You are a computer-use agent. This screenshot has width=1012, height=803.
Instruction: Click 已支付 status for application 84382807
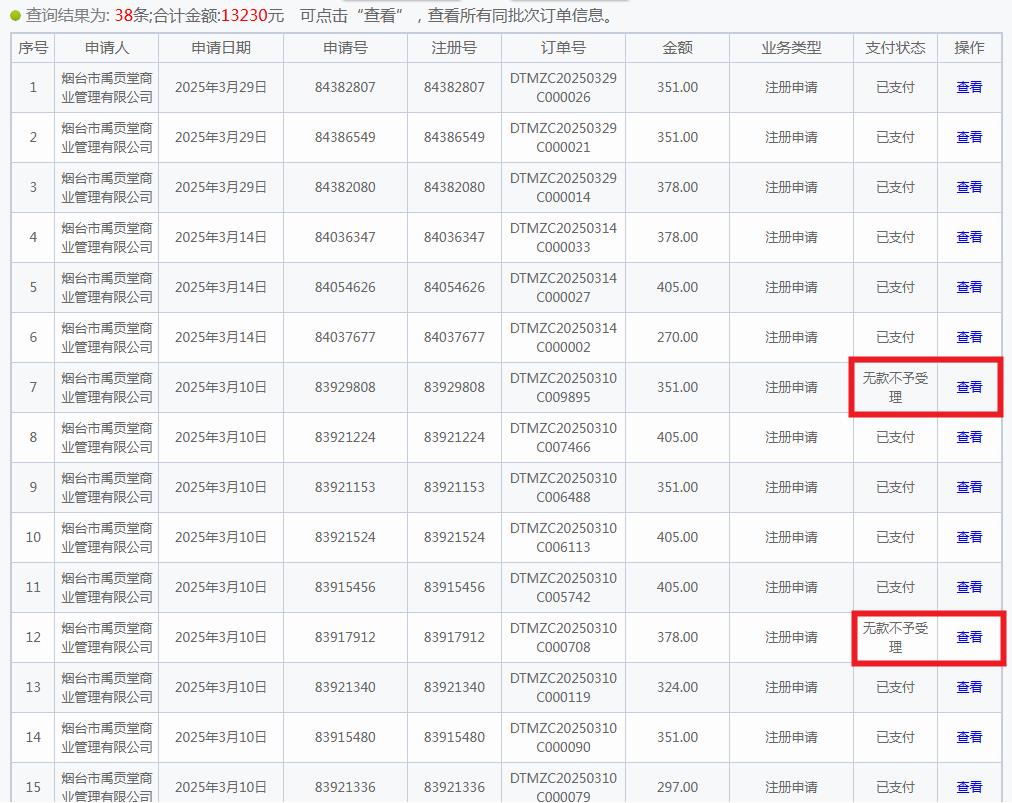[x=895, y=87]
